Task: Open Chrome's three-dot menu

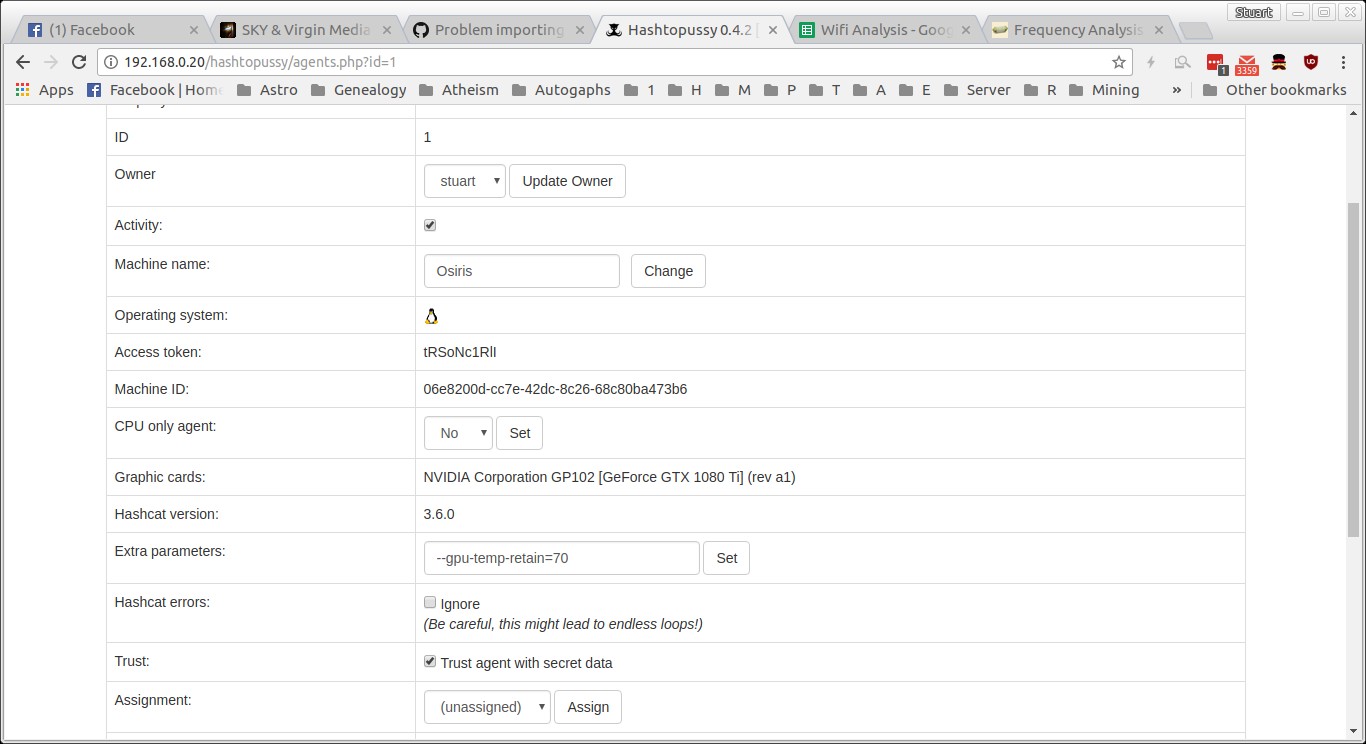Action: click(1344, 62)
